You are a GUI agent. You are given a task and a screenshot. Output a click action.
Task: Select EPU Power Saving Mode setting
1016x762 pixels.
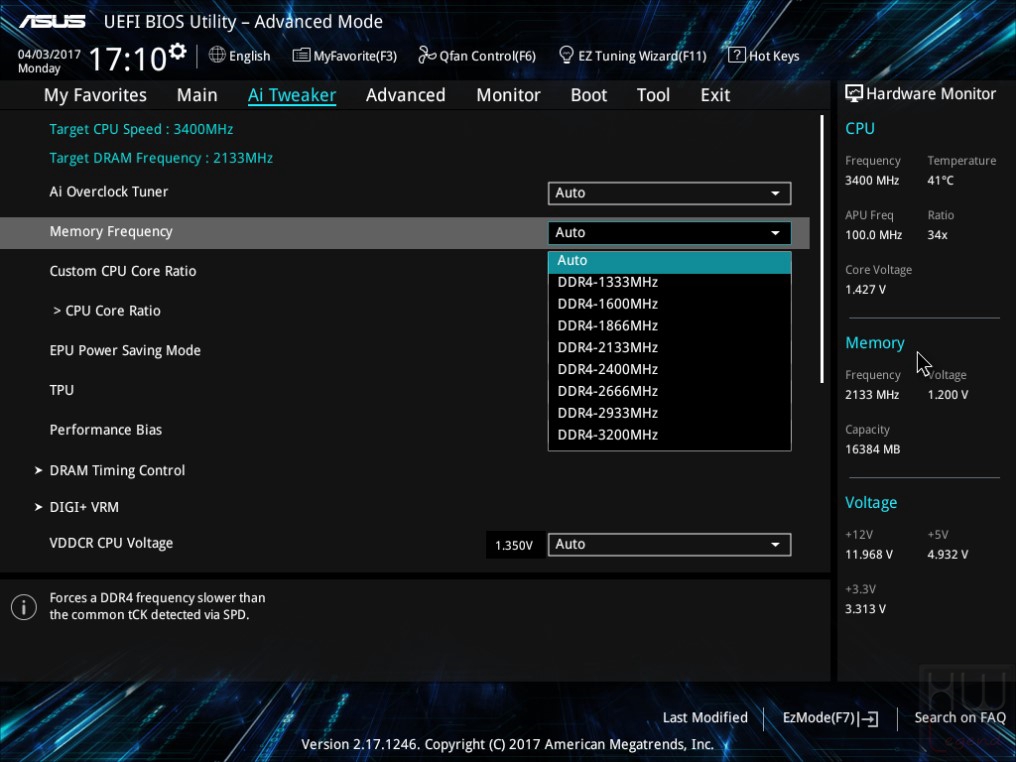click(125, 351)
